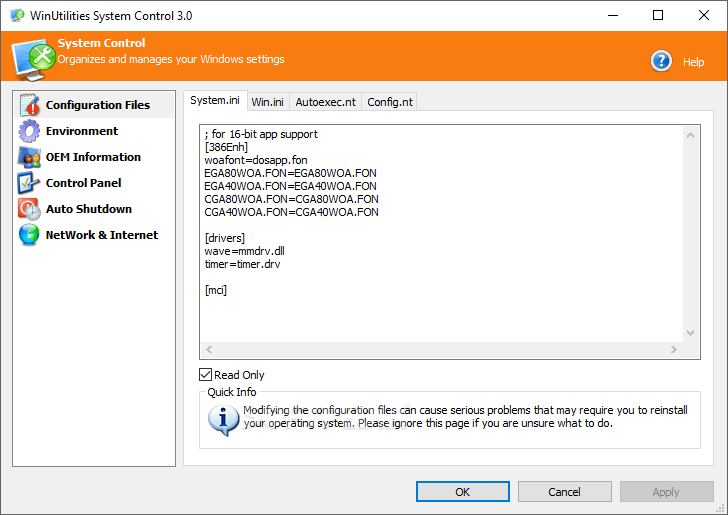Click the line "[386Enh]" in editor
This screenshot has height=515, width=728.
tap(226, 147)
